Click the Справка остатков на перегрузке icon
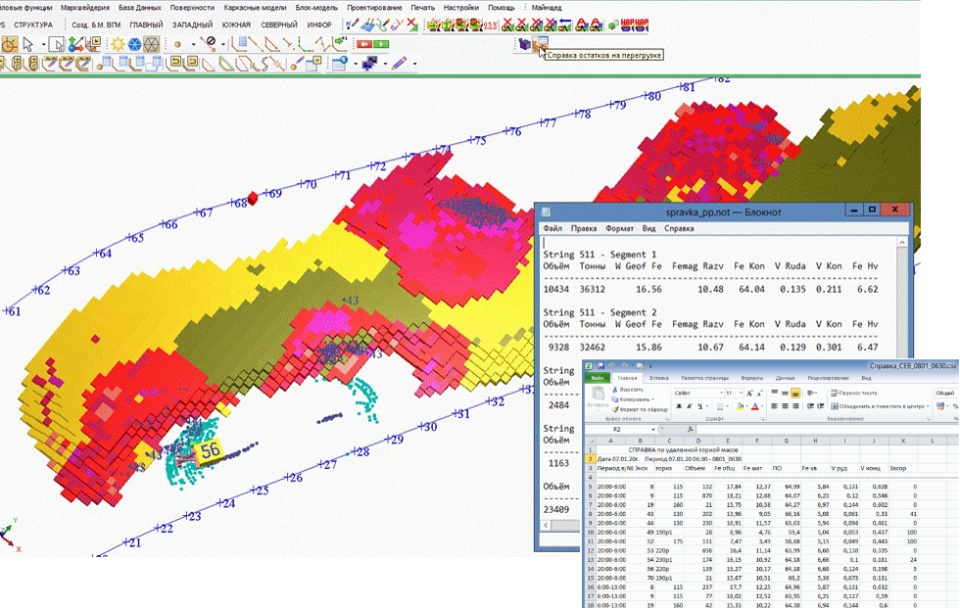960x608 pixels. point(540,43)
